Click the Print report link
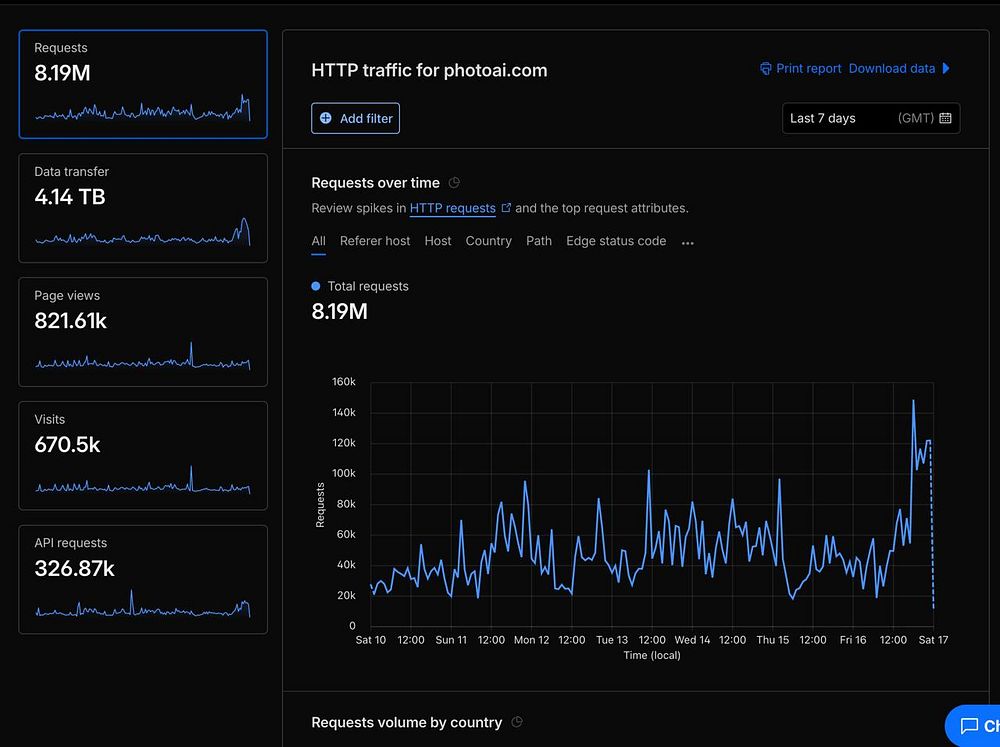 point(809,69)
